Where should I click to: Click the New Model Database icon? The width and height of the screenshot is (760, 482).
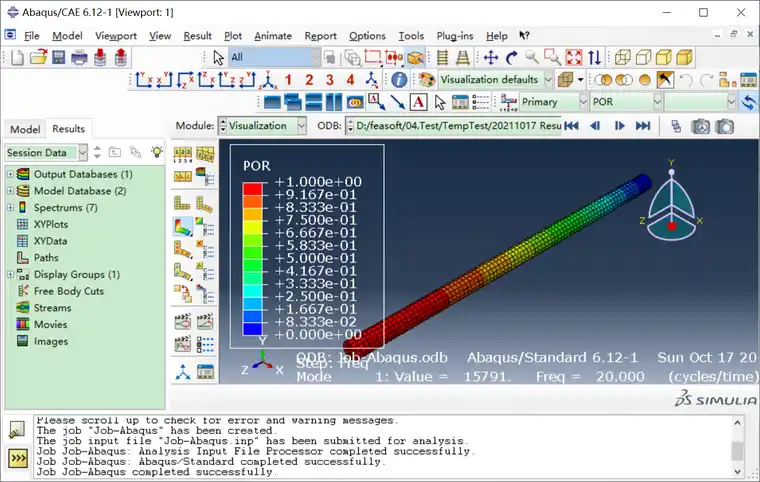point(17,58)
